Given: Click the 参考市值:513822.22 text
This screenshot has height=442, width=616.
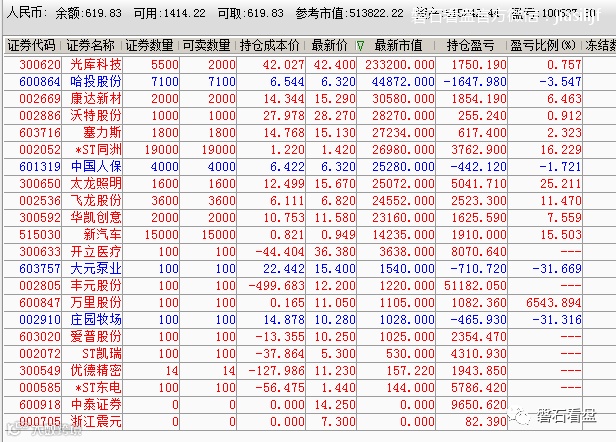Looking at the screenshot, I should point(349,13).
